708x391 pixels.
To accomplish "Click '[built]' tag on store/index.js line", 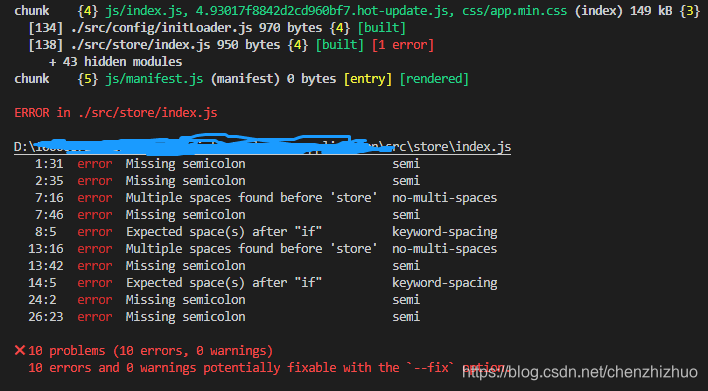I will pos(340,45).
